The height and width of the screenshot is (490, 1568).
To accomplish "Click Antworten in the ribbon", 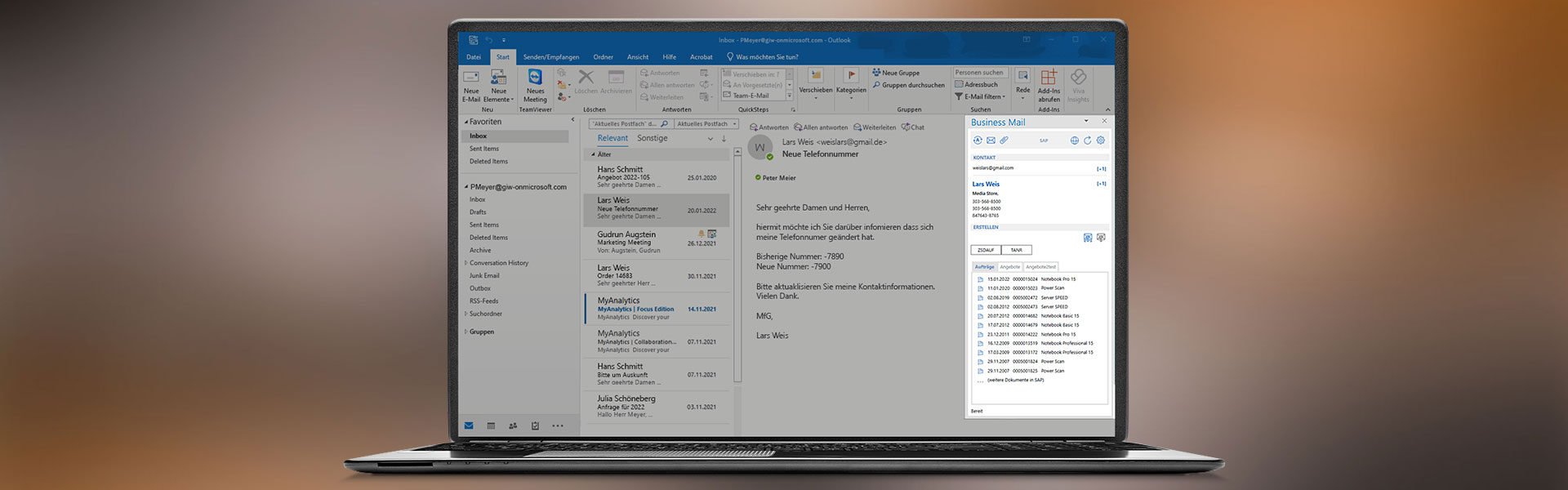I will pos(660,73).
